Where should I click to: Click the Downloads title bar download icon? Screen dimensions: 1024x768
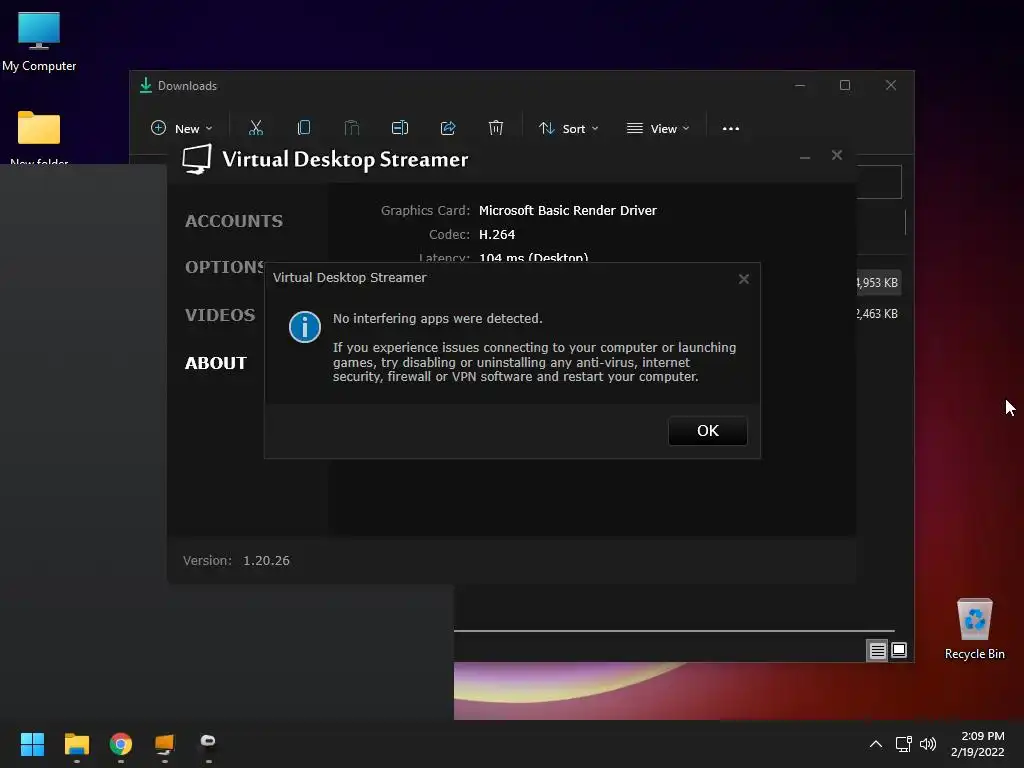146,86
